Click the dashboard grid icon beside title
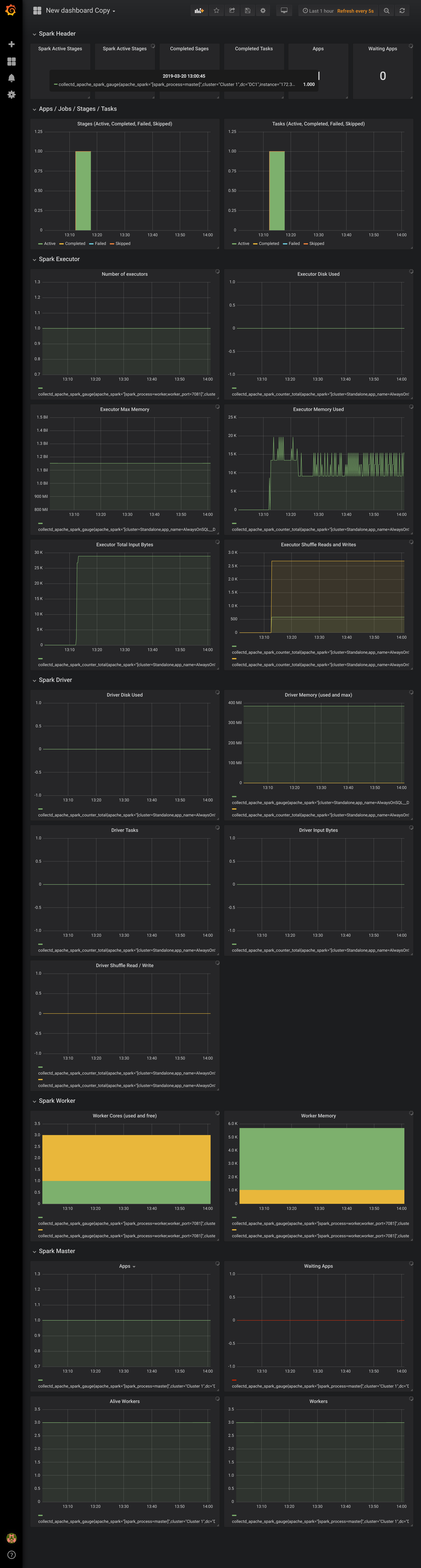Screen dimensions: 421x1568 37,10
